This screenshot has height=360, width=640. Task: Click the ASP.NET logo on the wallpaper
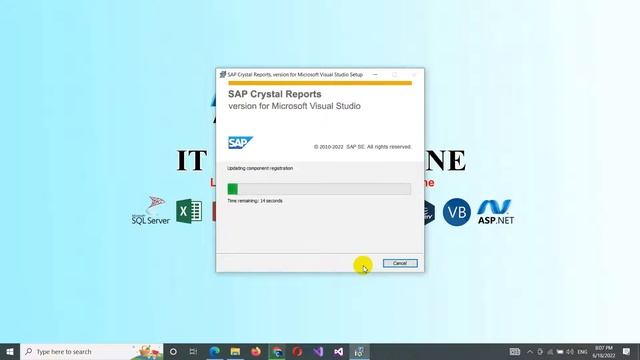495,212
